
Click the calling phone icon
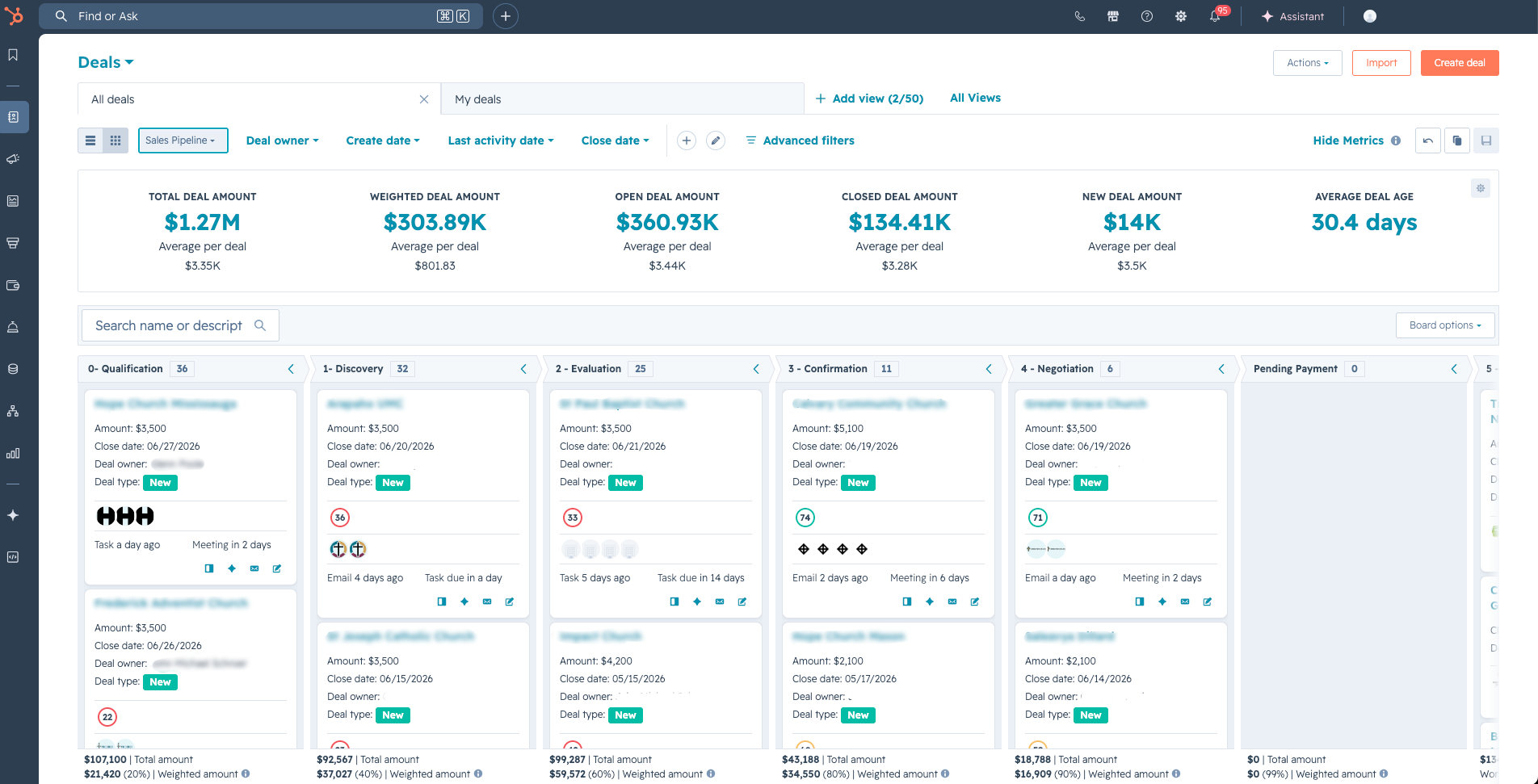point(1079,16)
